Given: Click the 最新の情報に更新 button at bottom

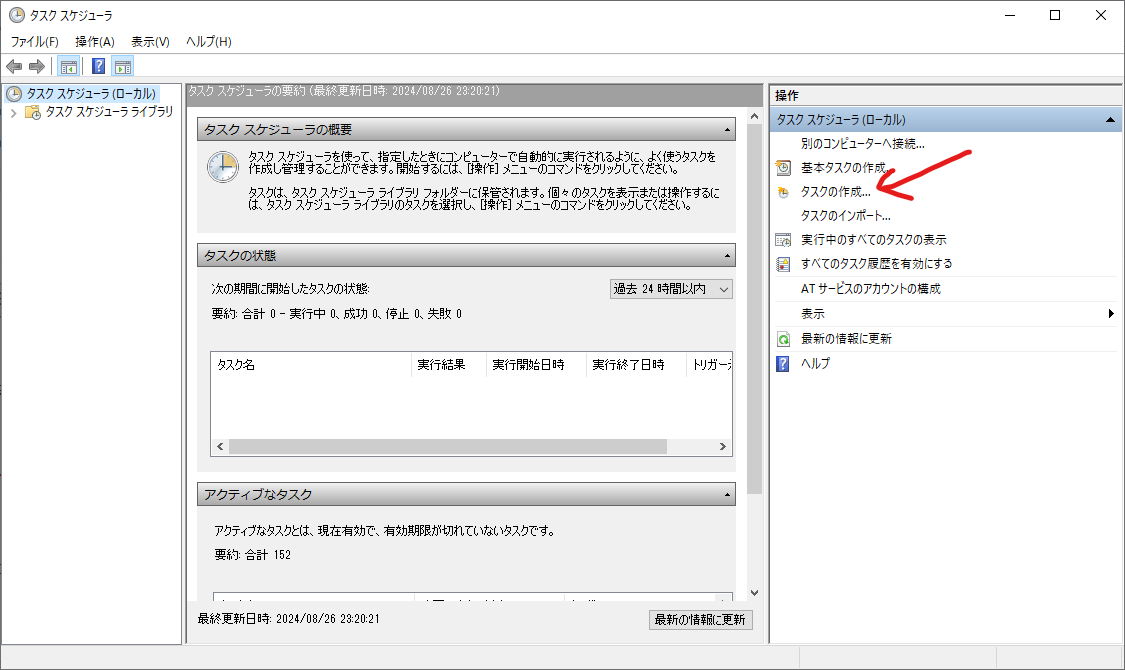Looking at the screenshot, I should click(x=698, y=619).
